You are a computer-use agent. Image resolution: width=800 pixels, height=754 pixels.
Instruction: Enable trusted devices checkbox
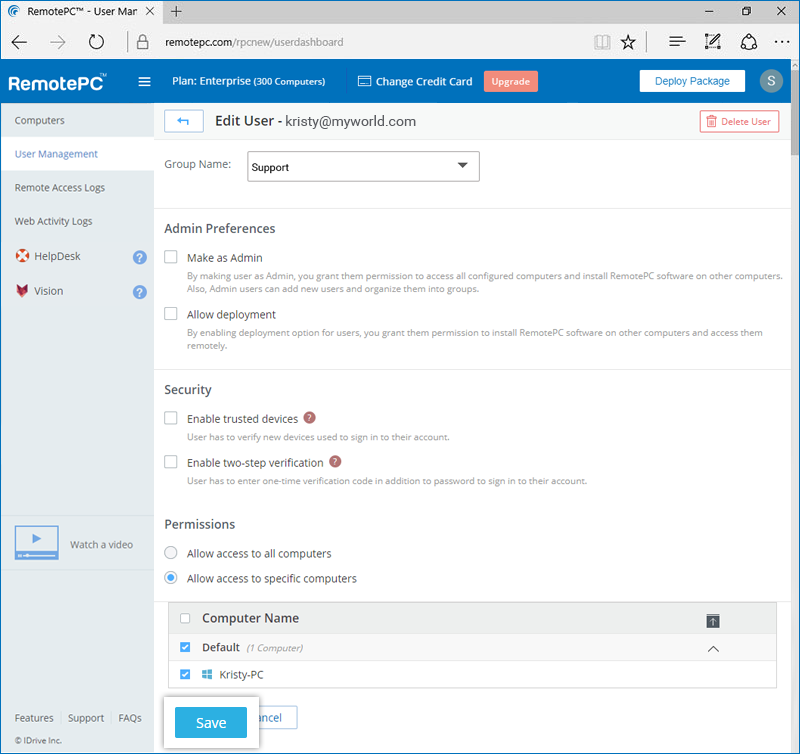pos(170,418)
